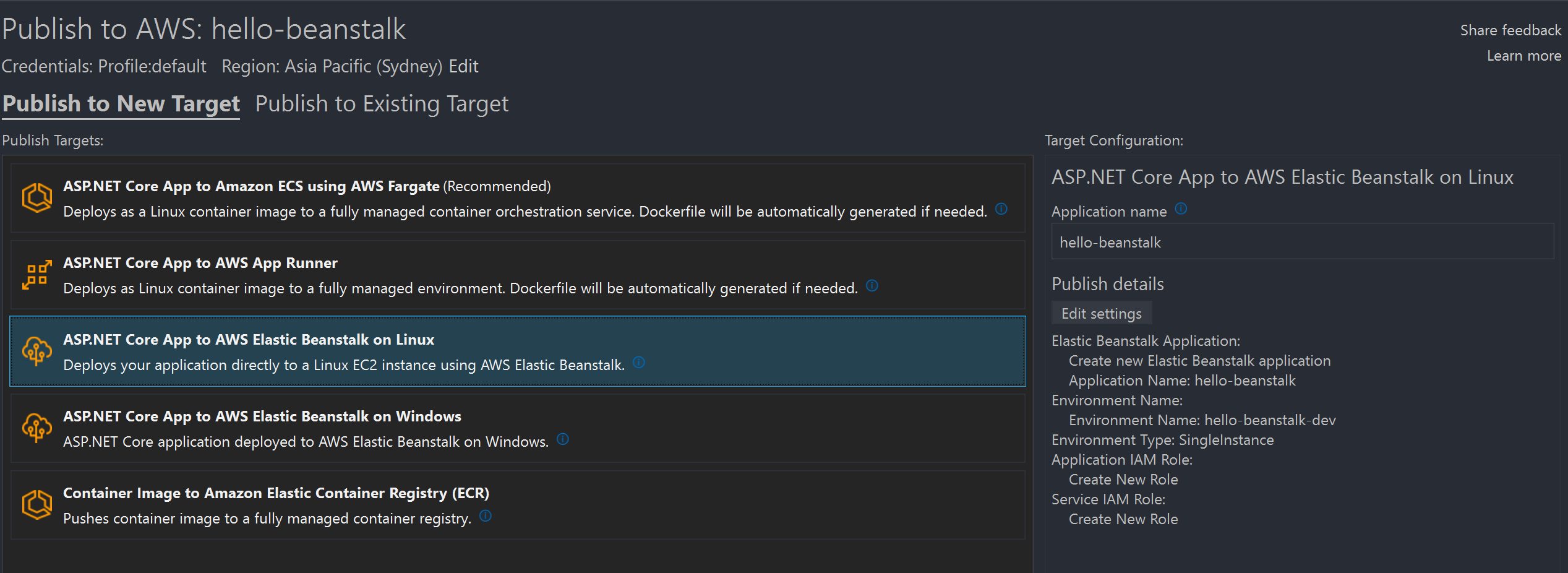Click the Edit settings button
The image size is (1568, 573).
click(x=1102, y=313)
